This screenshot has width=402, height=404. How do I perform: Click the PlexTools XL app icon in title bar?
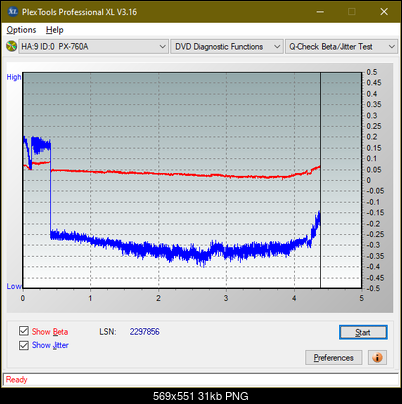tap(12, 12)
